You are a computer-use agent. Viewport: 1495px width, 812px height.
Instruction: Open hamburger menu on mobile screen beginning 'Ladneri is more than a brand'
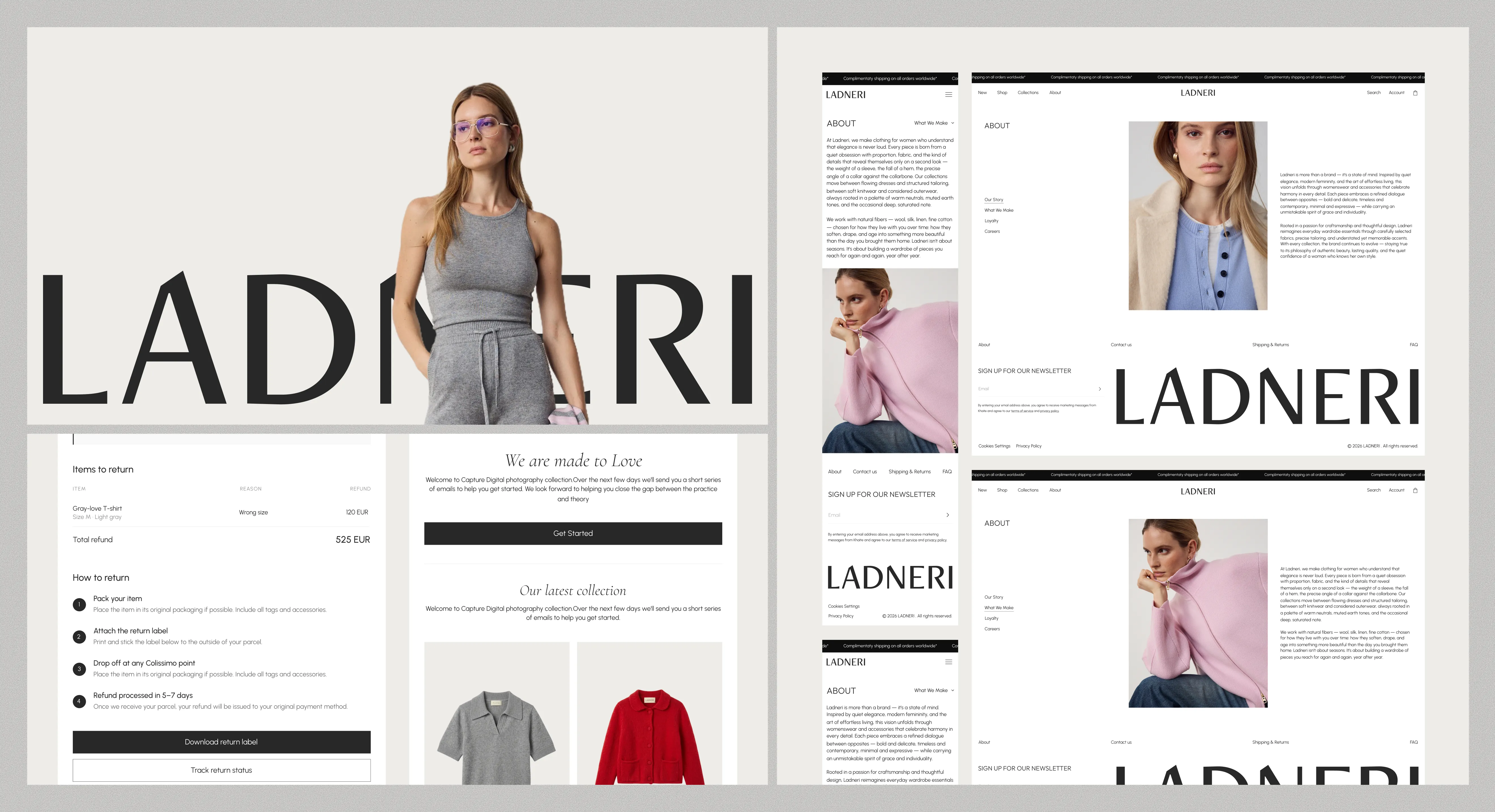click(948, 662)
